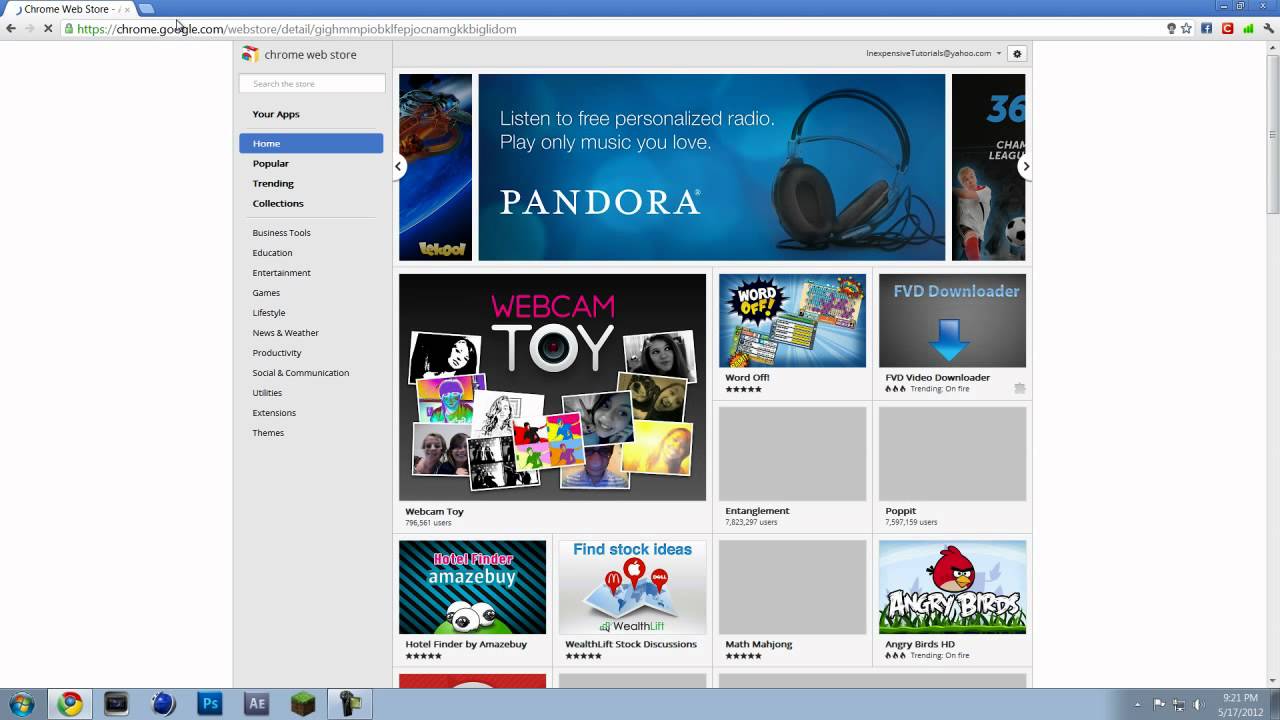Browse the Themes category
The height and width of the screenshot is (720, 1280).
pyautogui.click(x=268, y=433)
